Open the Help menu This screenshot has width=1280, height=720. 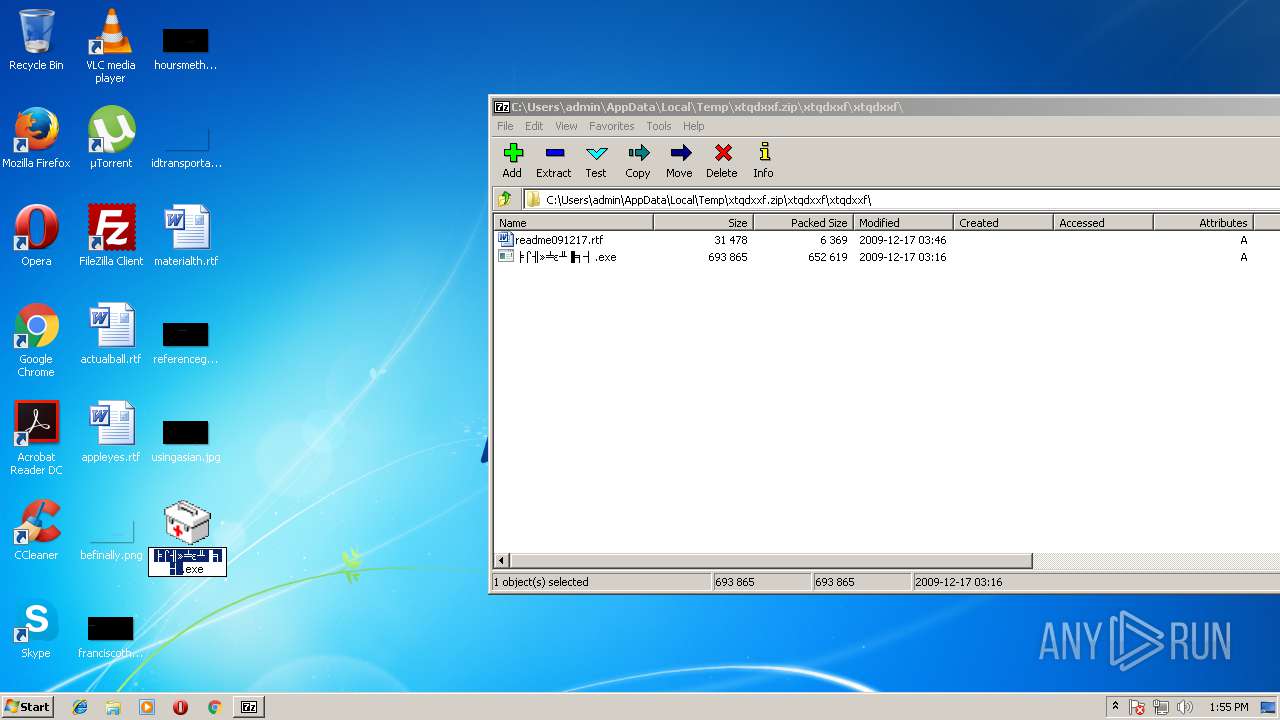(693, 126)
